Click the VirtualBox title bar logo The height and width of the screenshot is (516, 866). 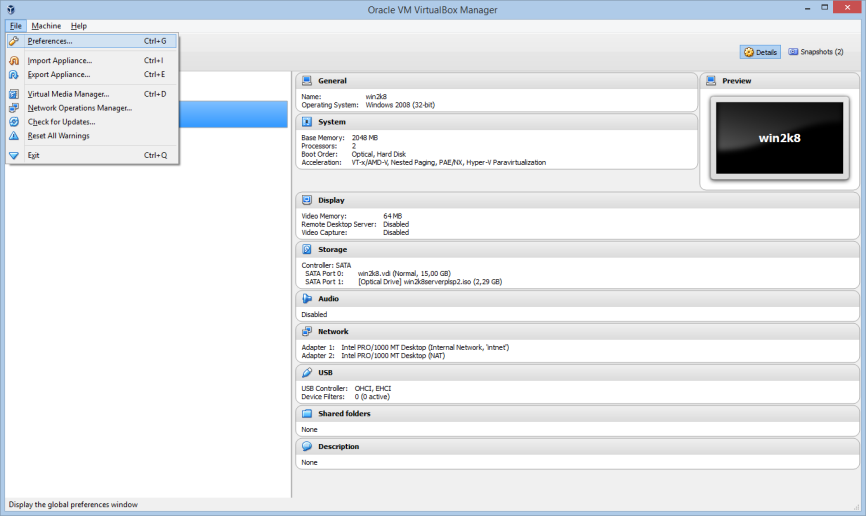tap(10, 9)
